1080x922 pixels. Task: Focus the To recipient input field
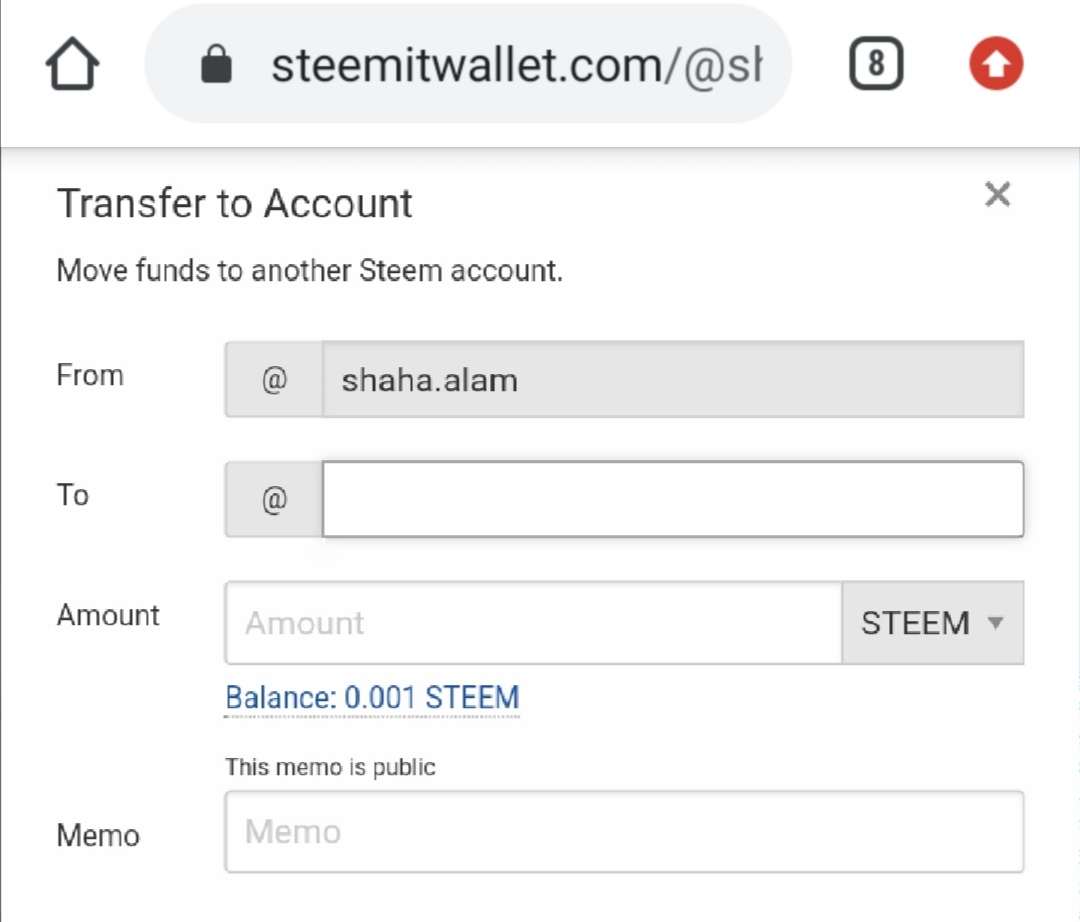pyautogui.click(x=672, y=499)
